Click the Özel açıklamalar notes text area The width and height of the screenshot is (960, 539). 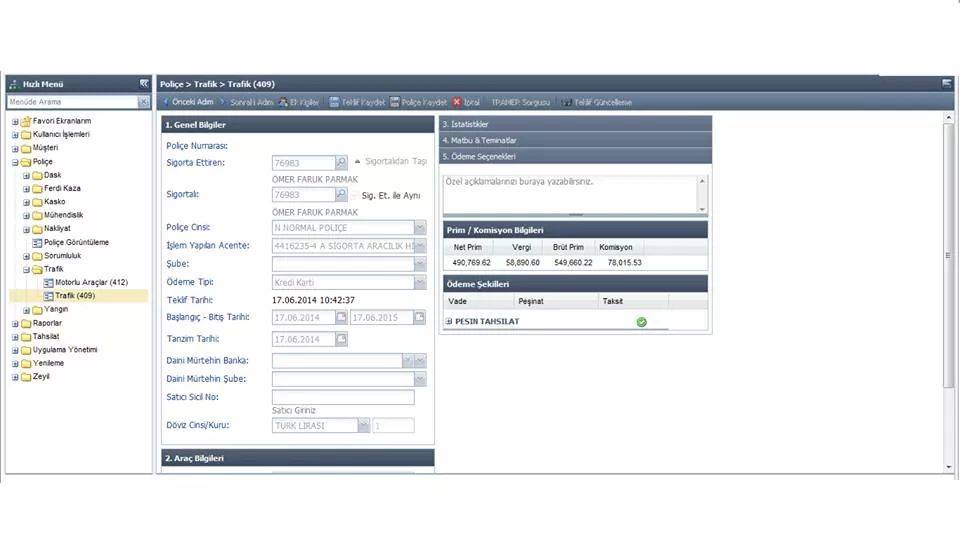(570, 195)
